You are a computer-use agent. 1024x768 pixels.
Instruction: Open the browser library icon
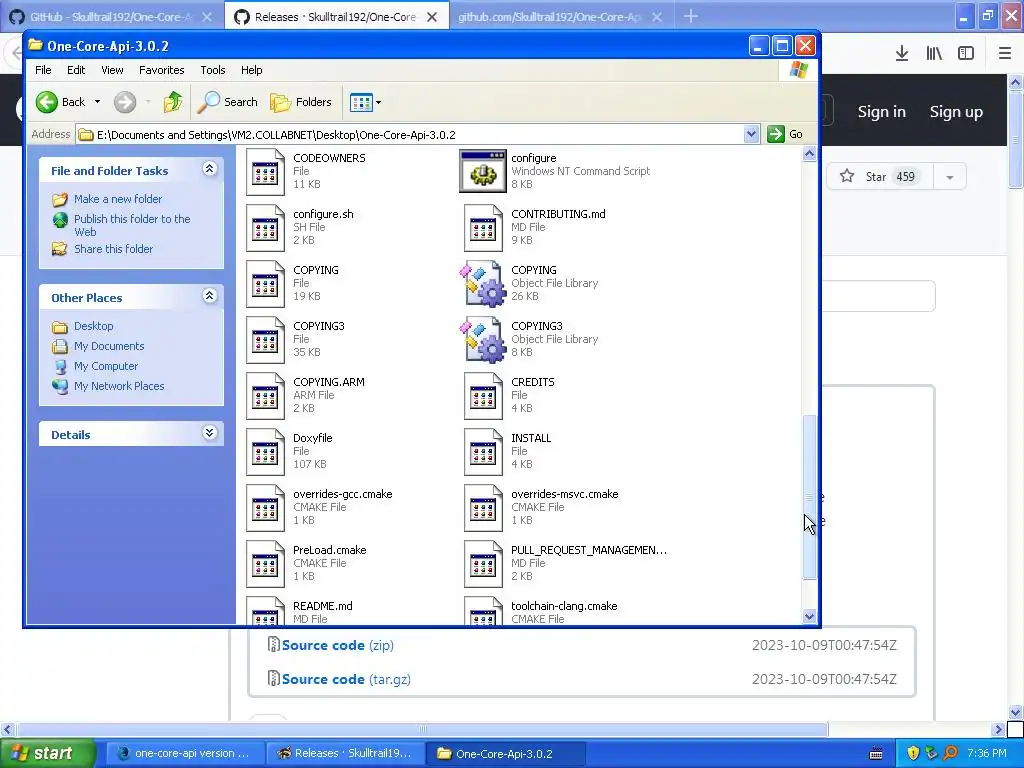[934, 53]
